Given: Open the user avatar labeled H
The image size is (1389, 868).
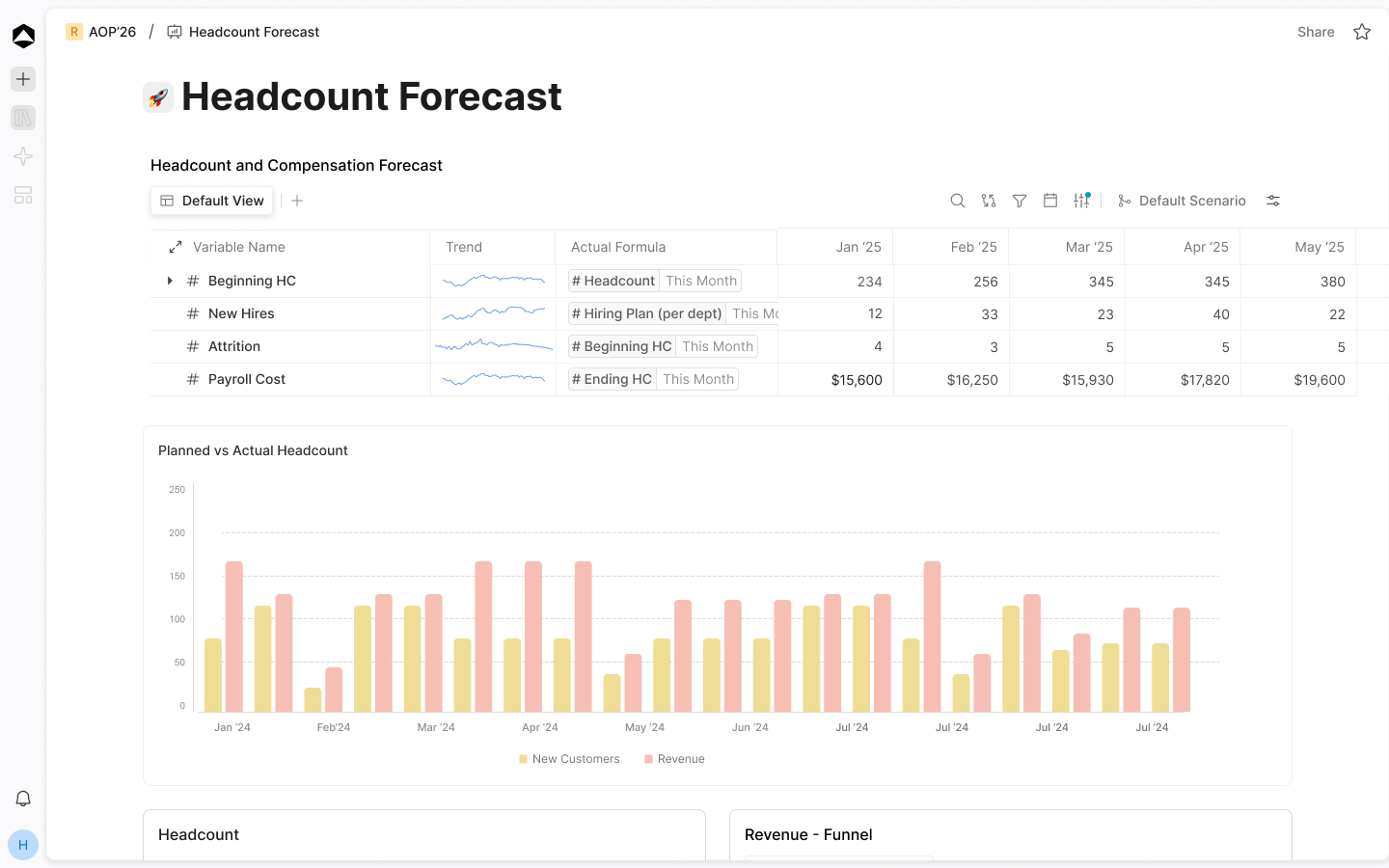Looking at the screenshot, I should click(23, 845).
